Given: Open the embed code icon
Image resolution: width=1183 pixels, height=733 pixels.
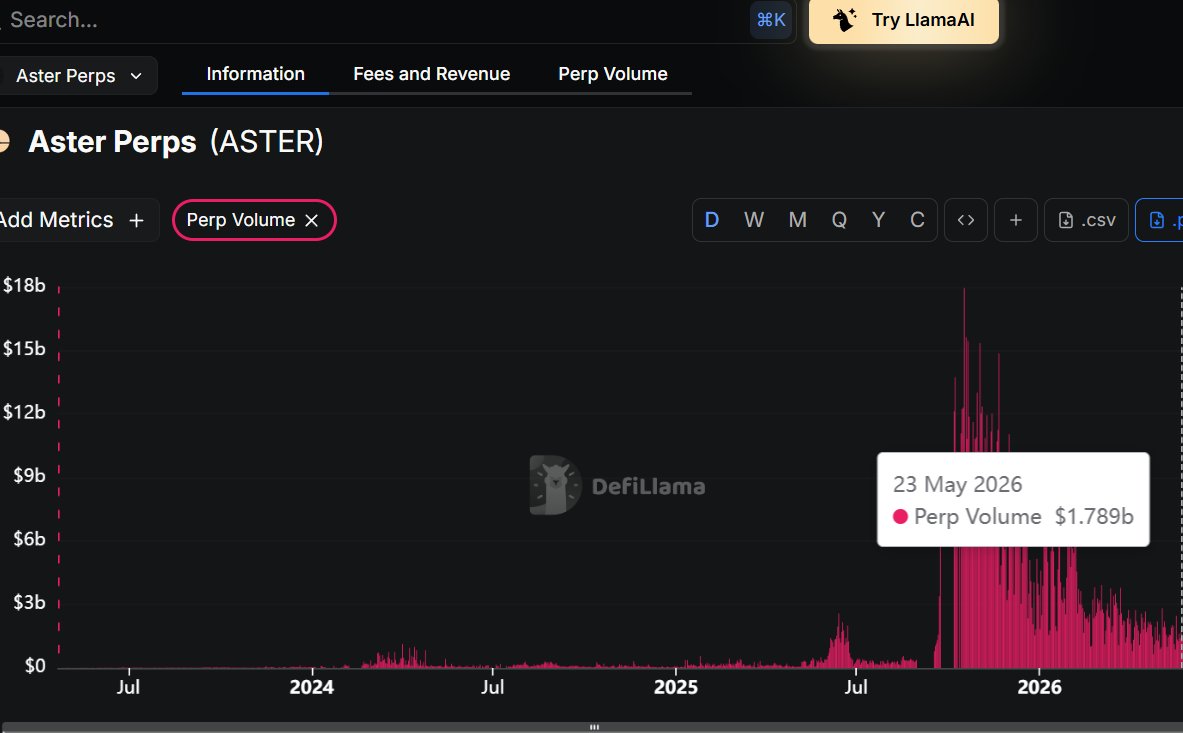Looking at the screenshot, I should 966,220.
